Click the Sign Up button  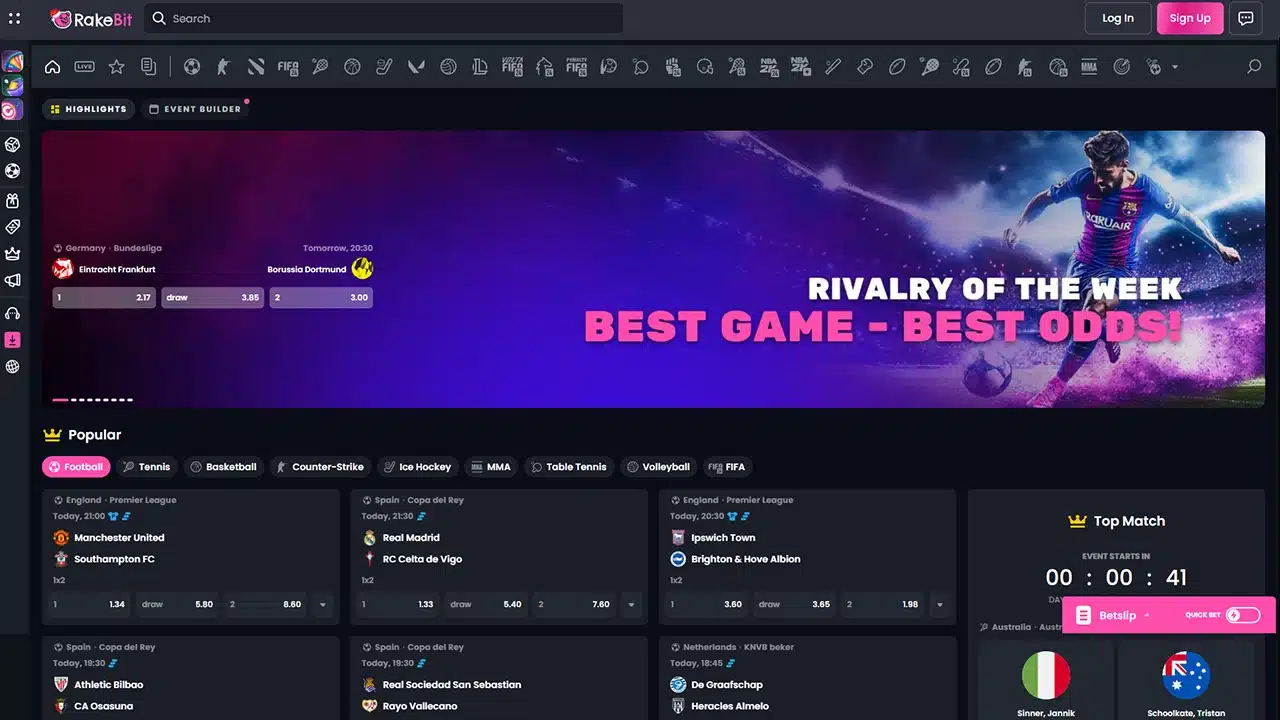(1190, 18)
